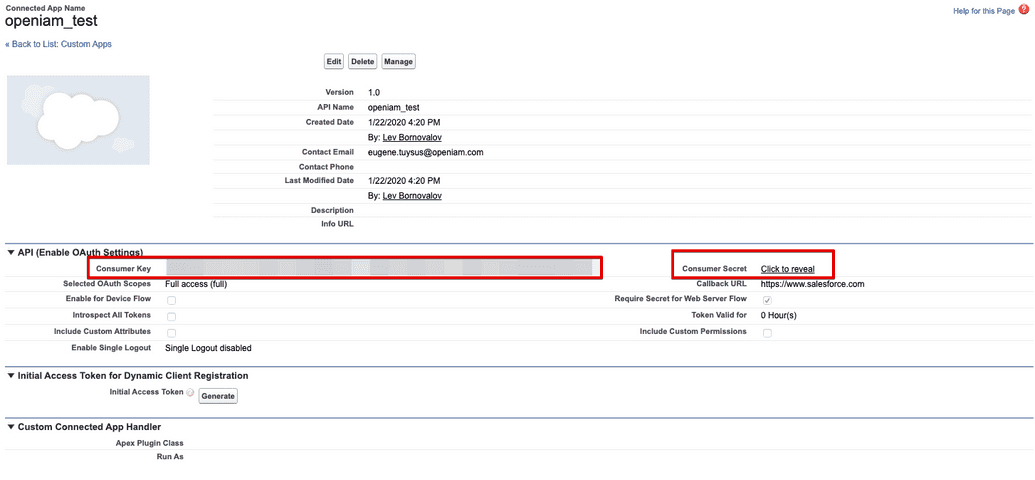Reveal the Consumer Secret
The height and width of the screenshot is (480, 1035).
tap(787, 269)
